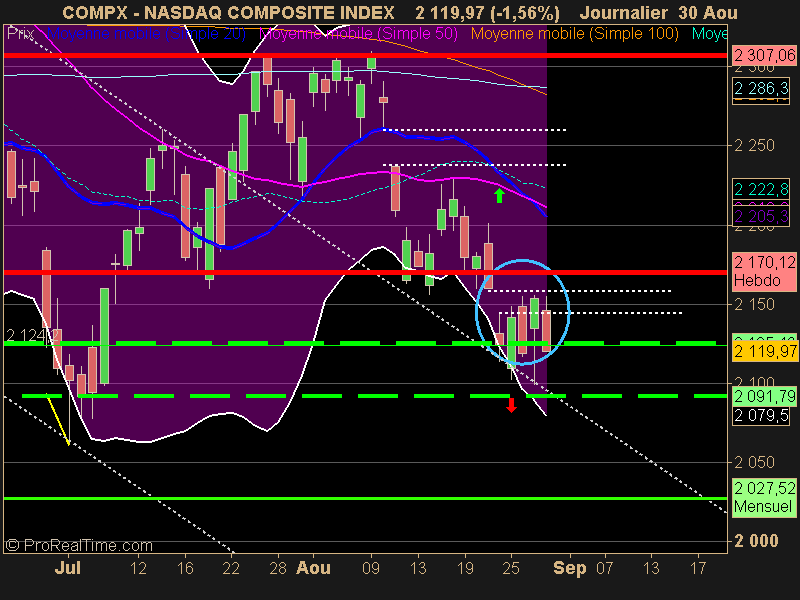Click the purple 2 205,3 value label
Viewport: 800px width, 600px height.
[761, 216]
